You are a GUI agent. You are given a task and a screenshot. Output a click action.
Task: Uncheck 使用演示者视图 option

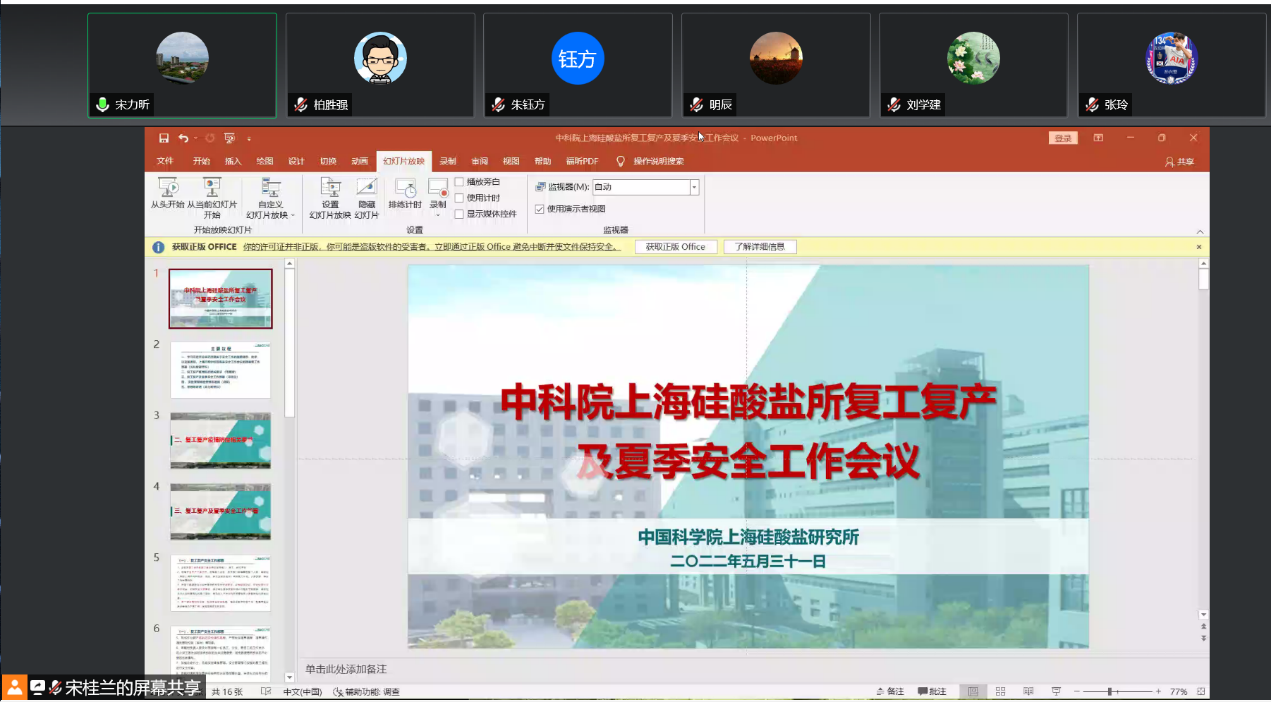540,209
